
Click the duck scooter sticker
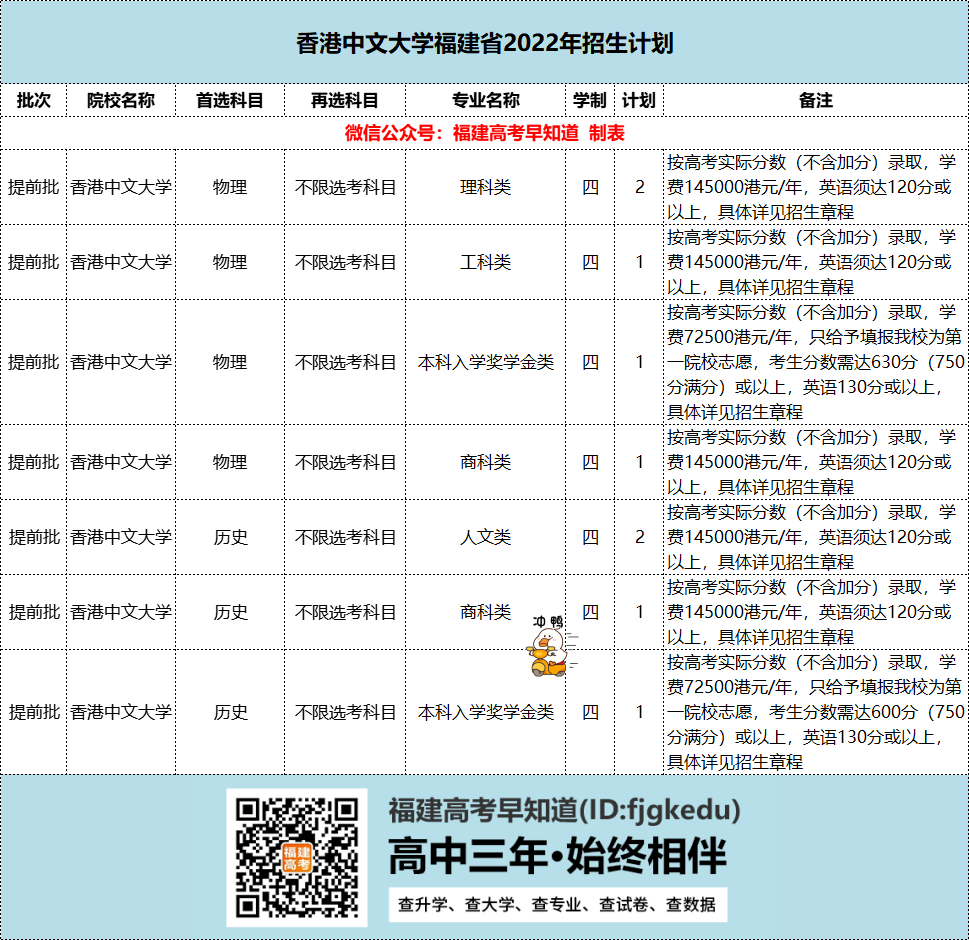click(x=551, y=646)
